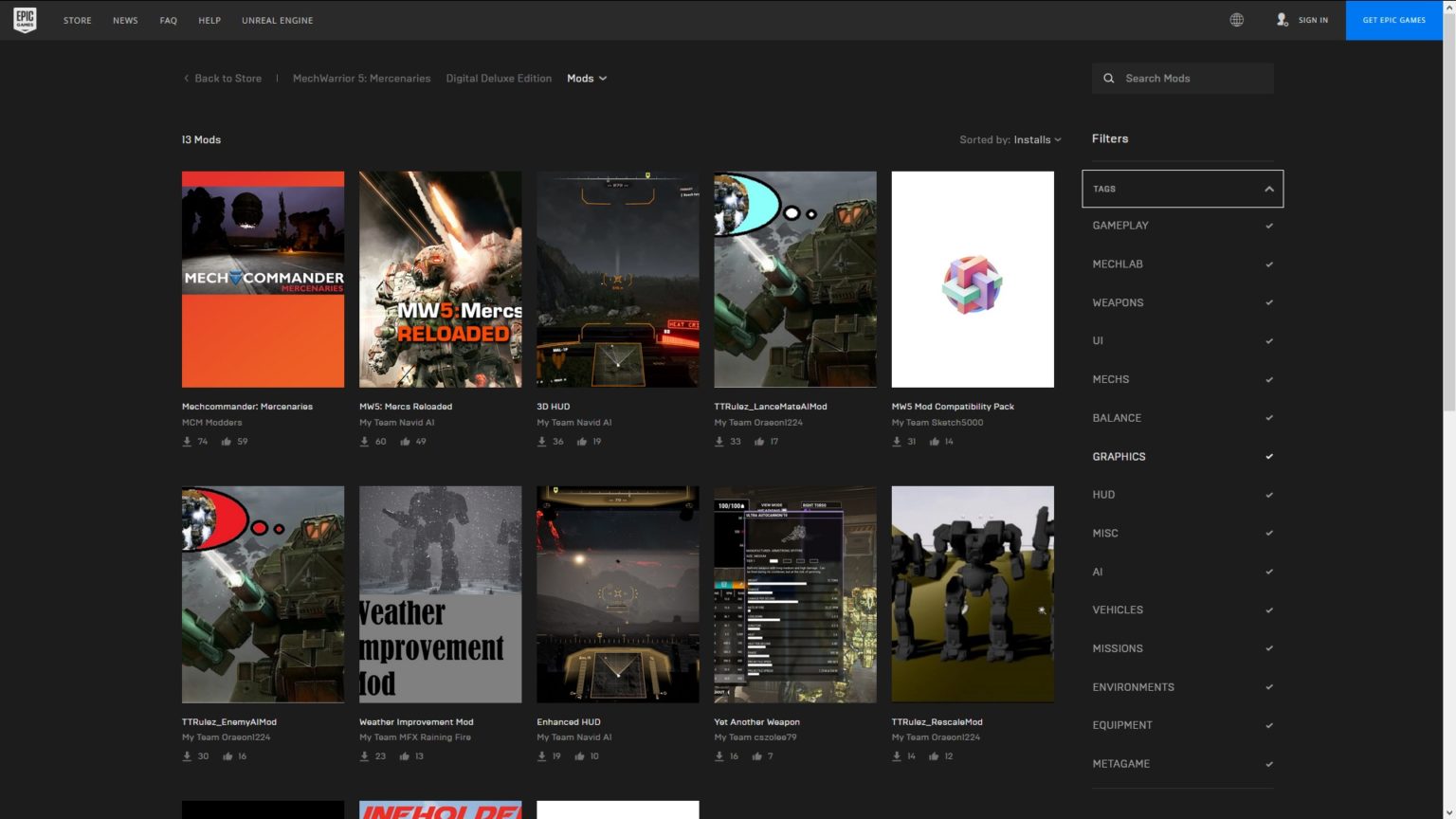The width and height of the screenshot is (1456, 819).
Task: Click thumbs-up icon under MW5 Mod Compatibility Pack
Action: [934, 442]
